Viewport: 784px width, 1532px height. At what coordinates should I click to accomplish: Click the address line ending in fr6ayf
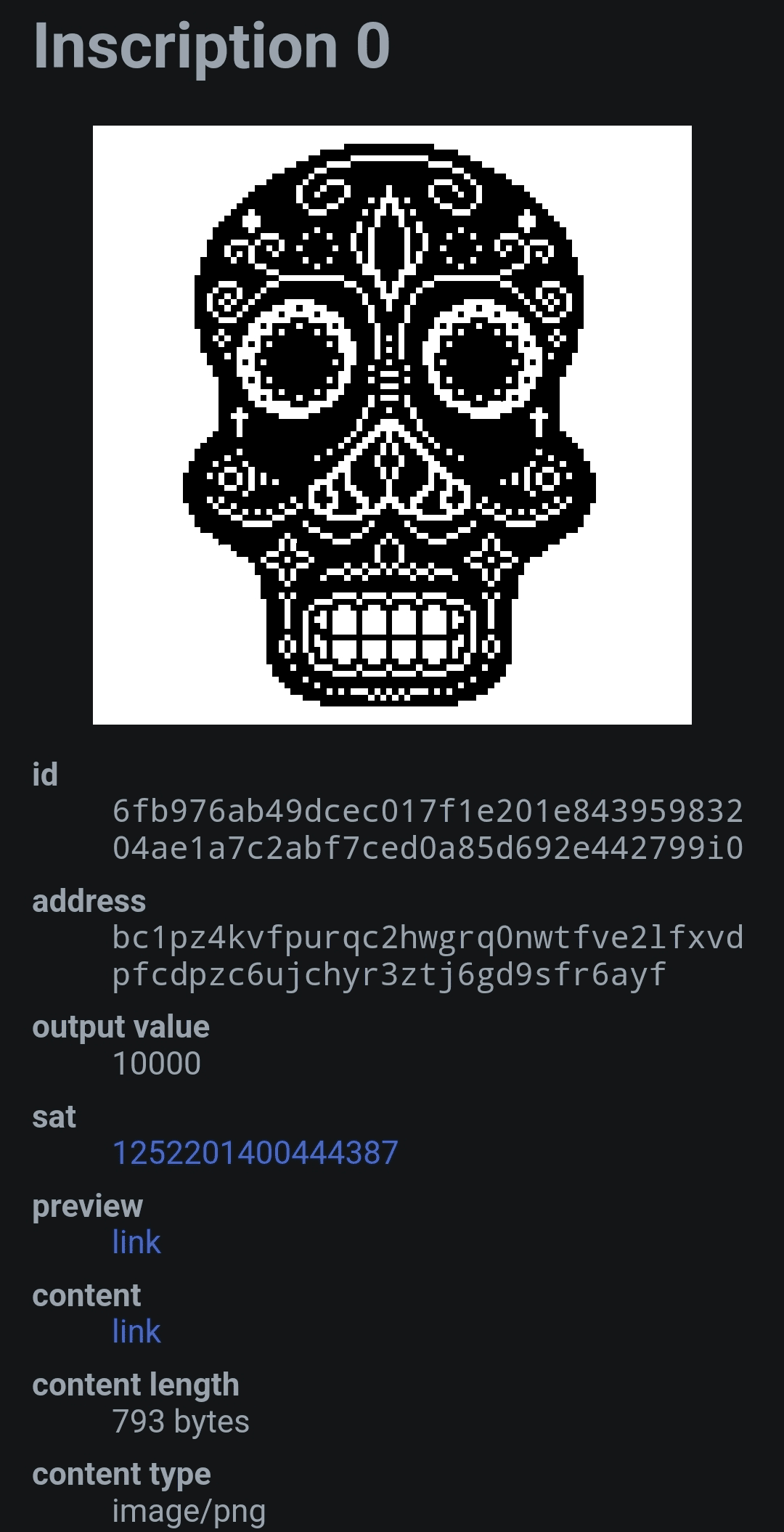click(389, 974)
